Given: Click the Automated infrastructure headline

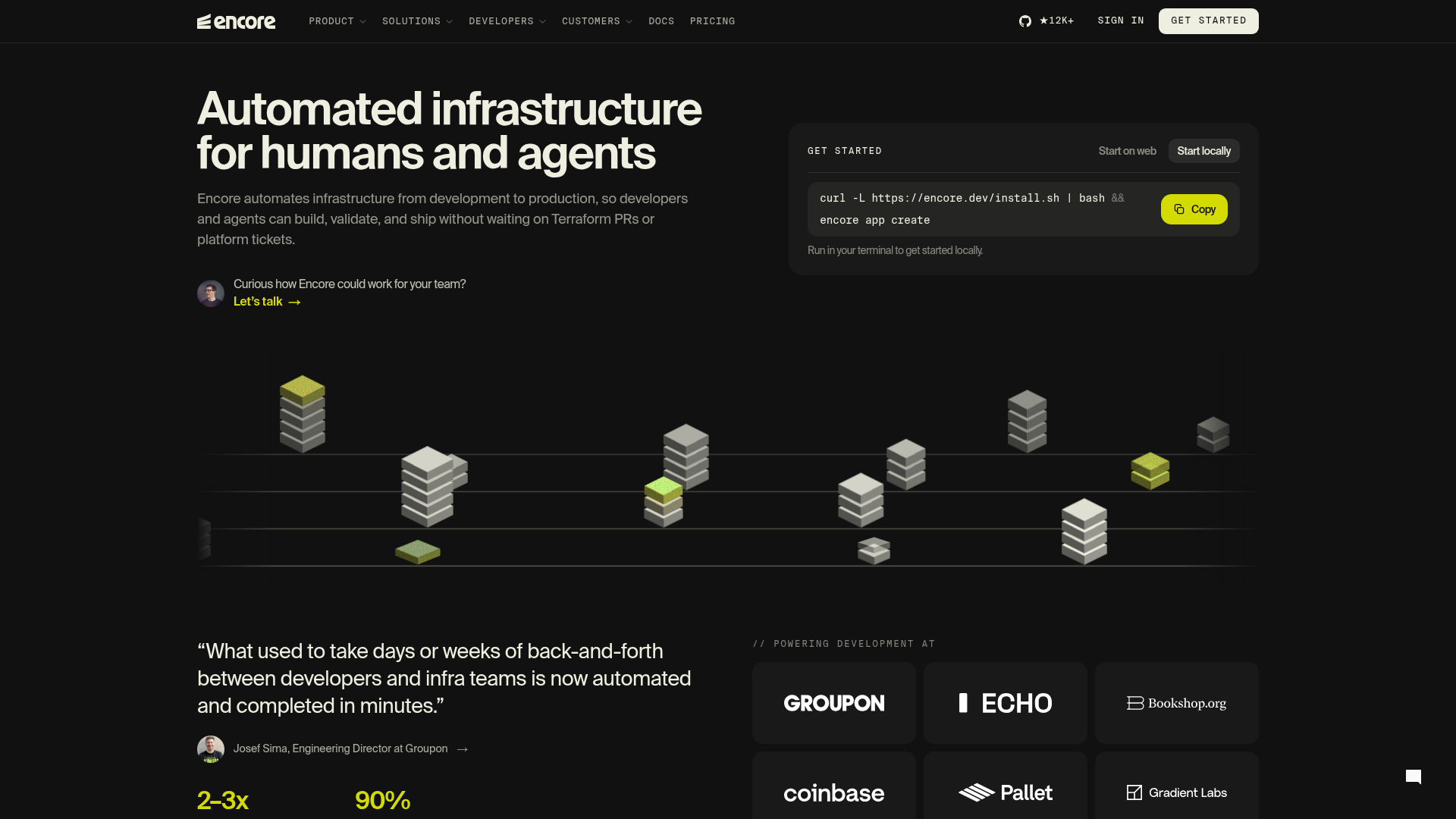Looking at the screenshot, I should 449,130.
